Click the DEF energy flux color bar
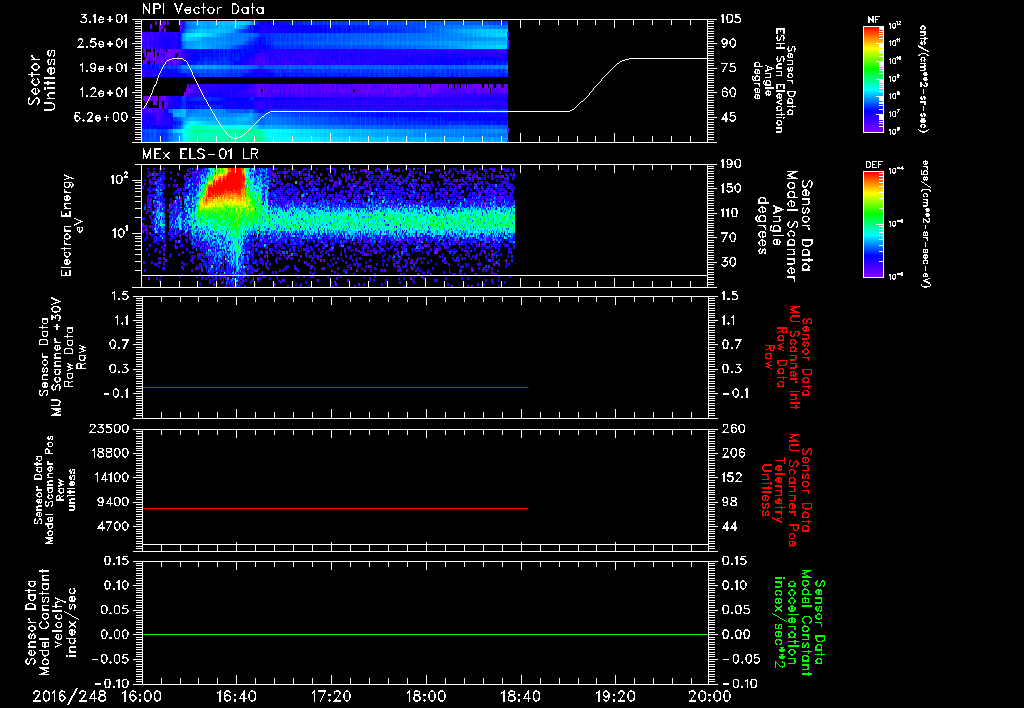1024x708 pixels. 874,224
